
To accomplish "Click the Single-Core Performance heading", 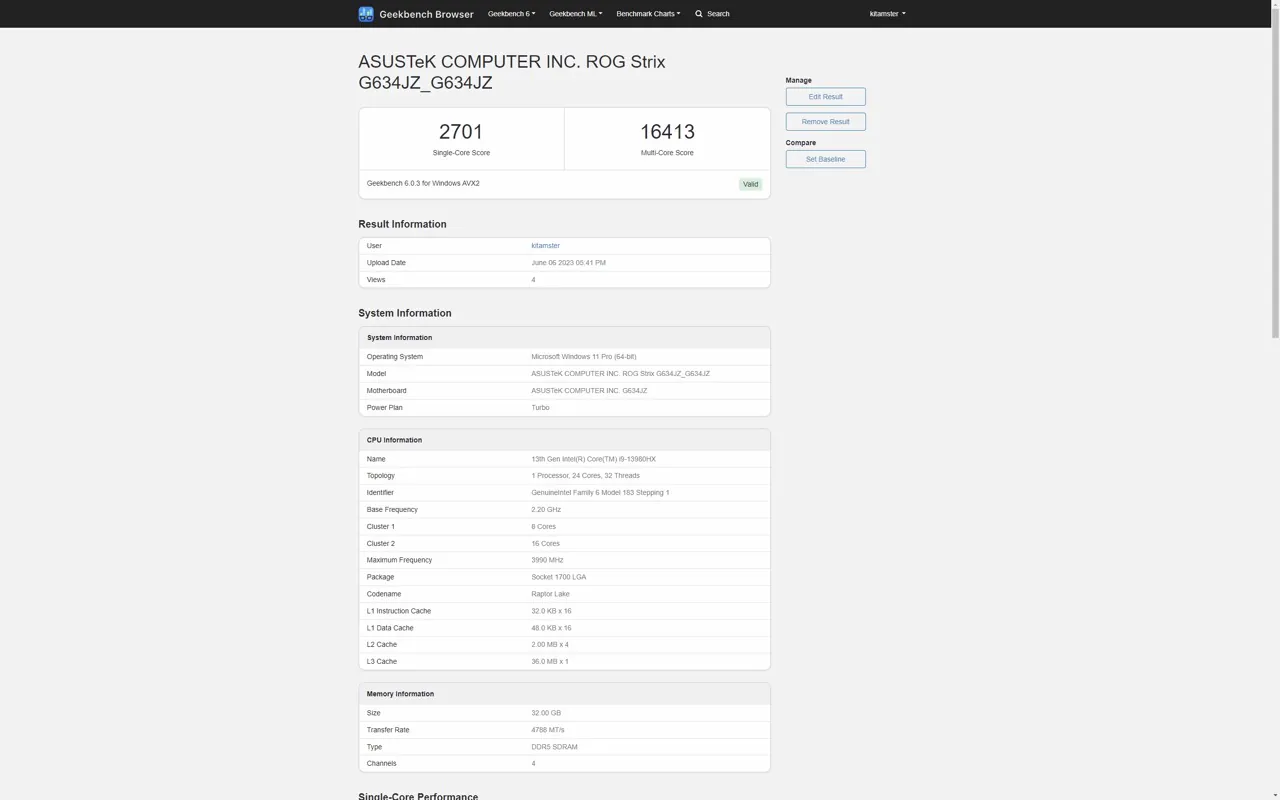I will (x=418, y=796).
